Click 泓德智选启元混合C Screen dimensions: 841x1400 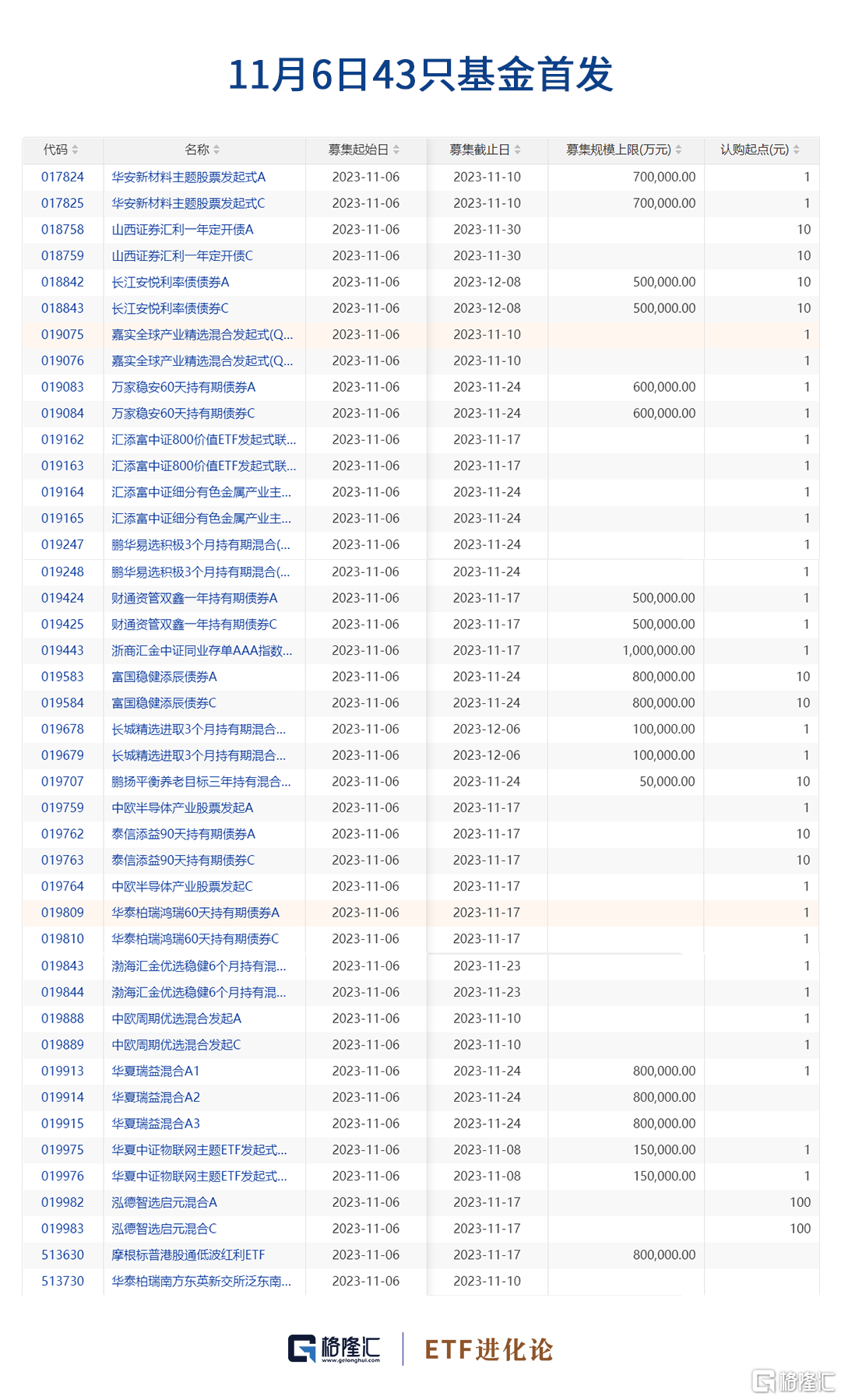coord(164,1229)
